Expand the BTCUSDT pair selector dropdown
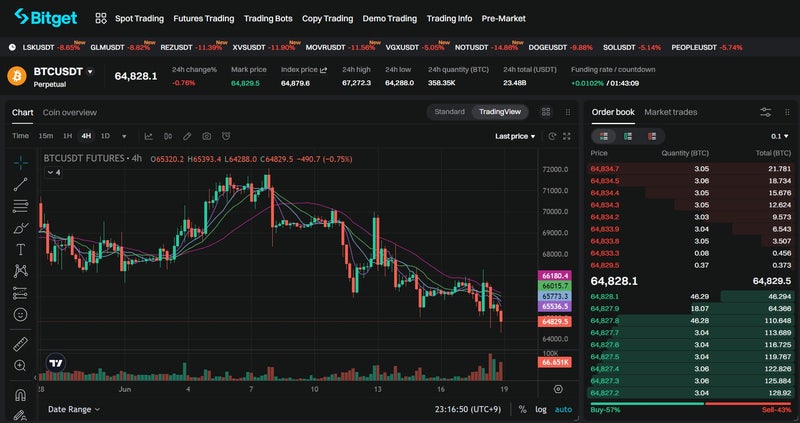The image size is (800, 423). pos(90,72)
